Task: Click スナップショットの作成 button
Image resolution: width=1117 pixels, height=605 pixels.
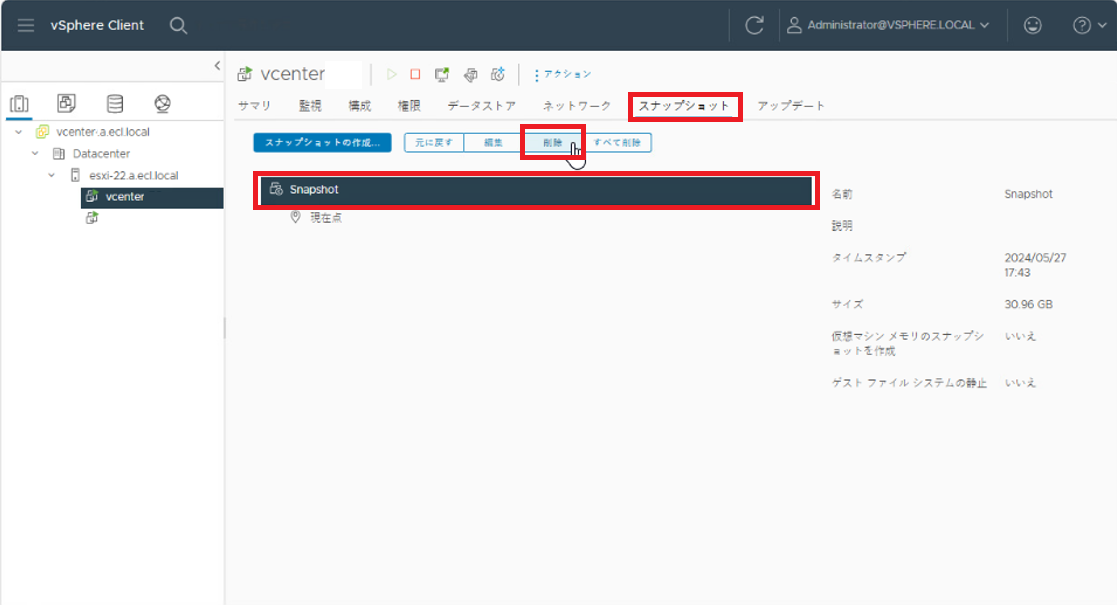Action: [322, 143]
